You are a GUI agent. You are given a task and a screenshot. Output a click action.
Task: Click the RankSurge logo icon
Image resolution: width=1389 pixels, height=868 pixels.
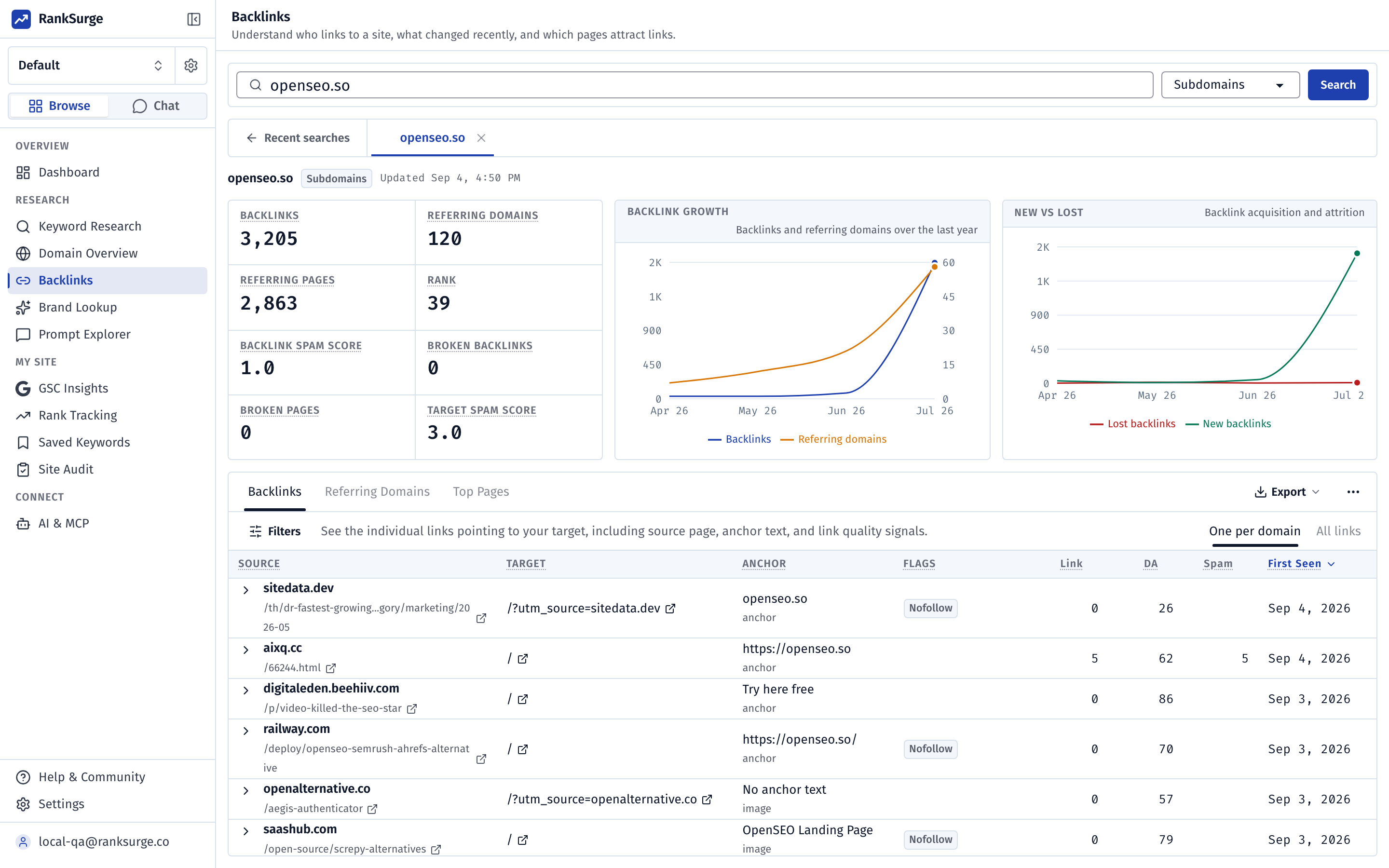pos(21,19)
